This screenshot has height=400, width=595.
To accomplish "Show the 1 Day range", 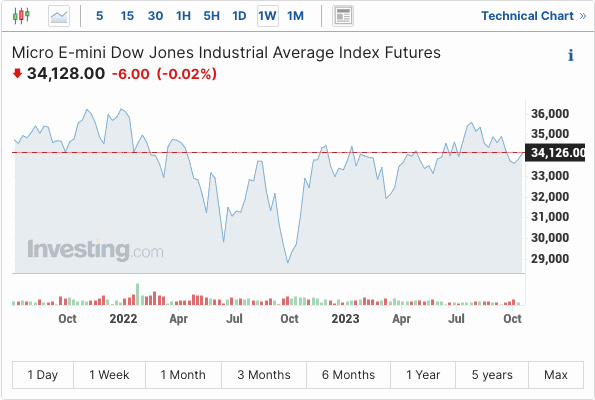I will coord(43,375).
